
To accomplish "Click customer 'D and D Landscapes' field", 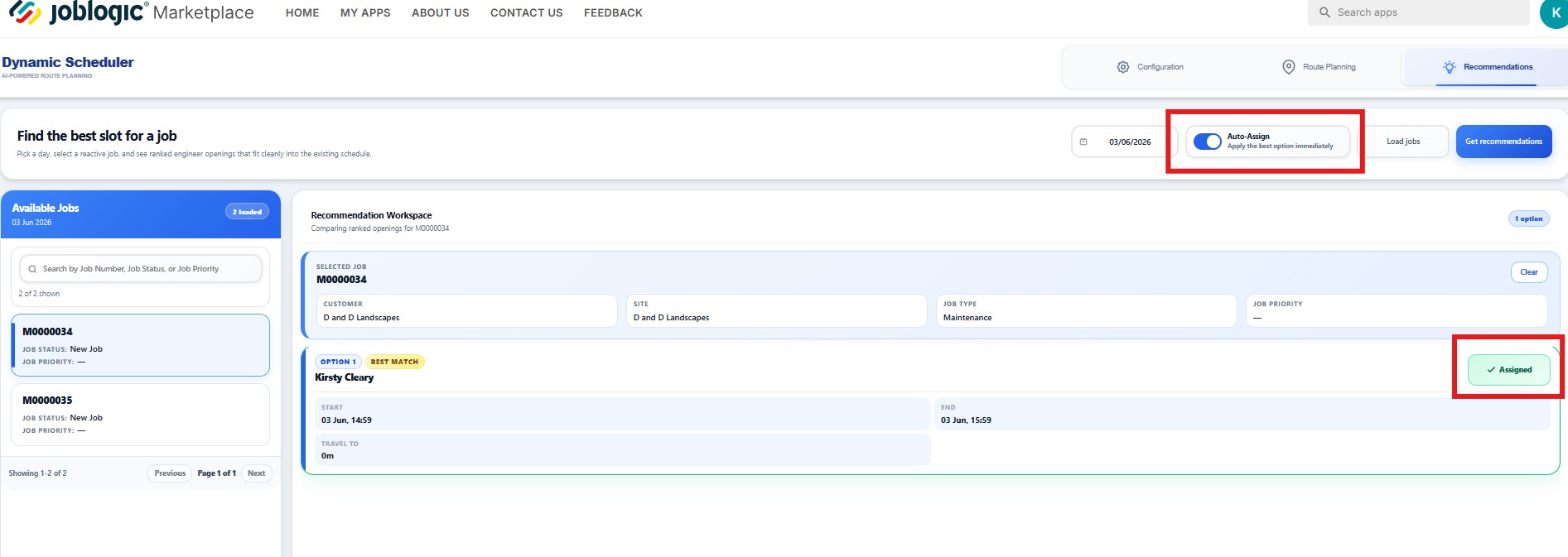I will 466,311.
